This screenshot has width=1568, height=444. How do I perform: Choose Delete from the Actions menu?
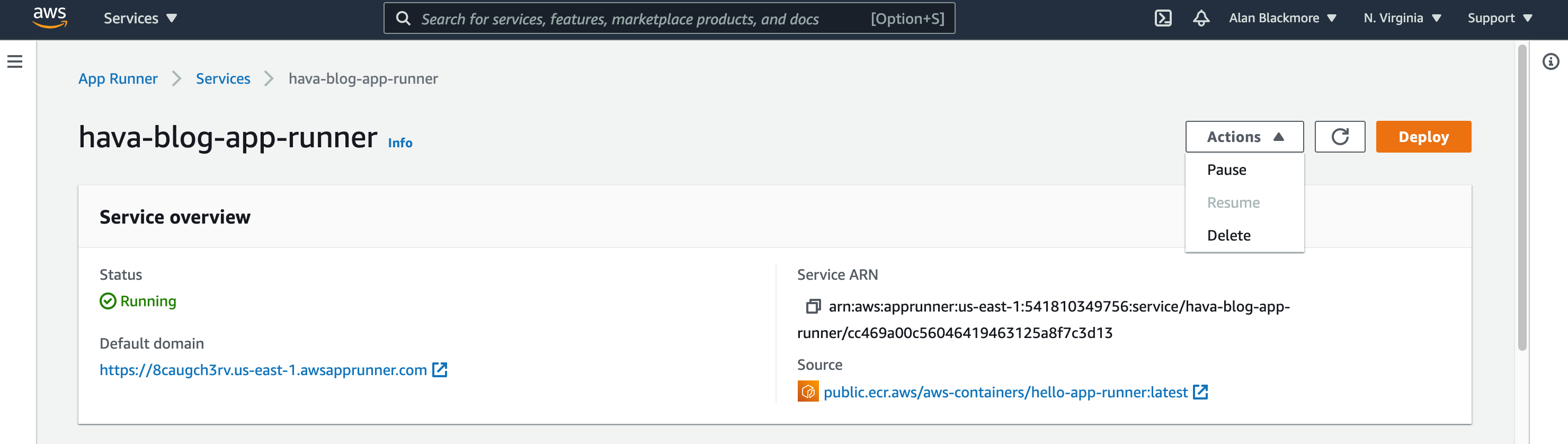coord(1244,236)
